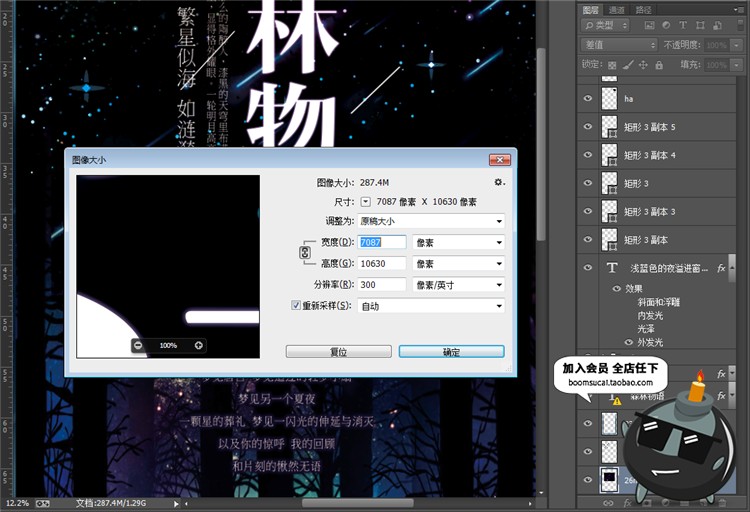Toggle visibility of 浅蓝色的夜溢进窗 text layer
This screenshot has width=750, height=512.
point(588,267)
